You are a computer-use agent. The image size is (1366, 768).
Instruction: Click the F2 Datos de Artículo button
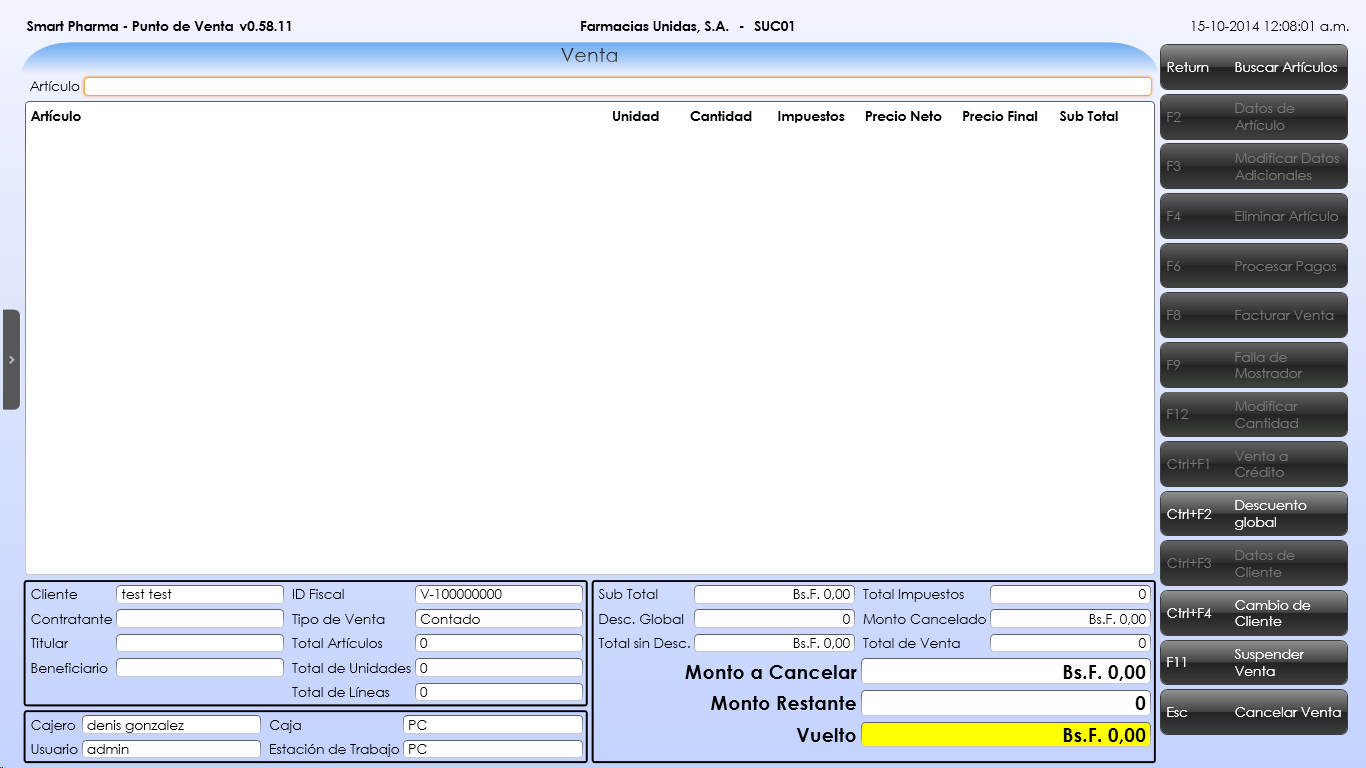[1253, 117]
